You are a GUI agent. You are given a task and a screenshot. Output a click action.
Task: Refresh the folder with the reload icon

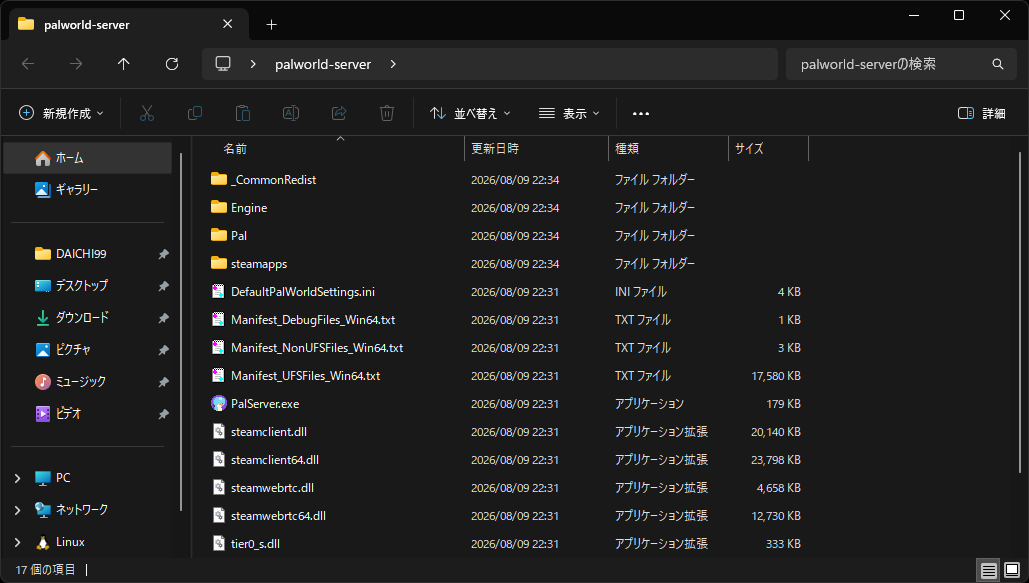tap(172, 64)
